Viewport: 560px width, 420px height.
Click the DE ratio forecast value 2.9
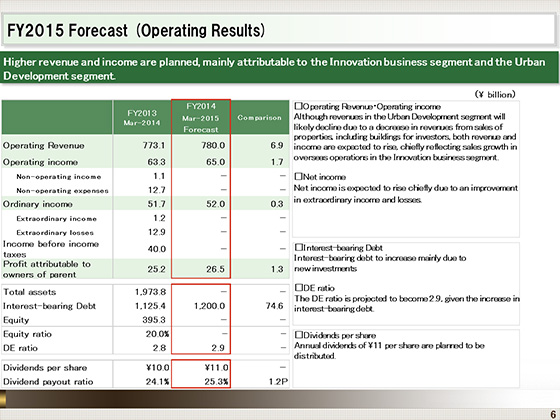[218, 348]
